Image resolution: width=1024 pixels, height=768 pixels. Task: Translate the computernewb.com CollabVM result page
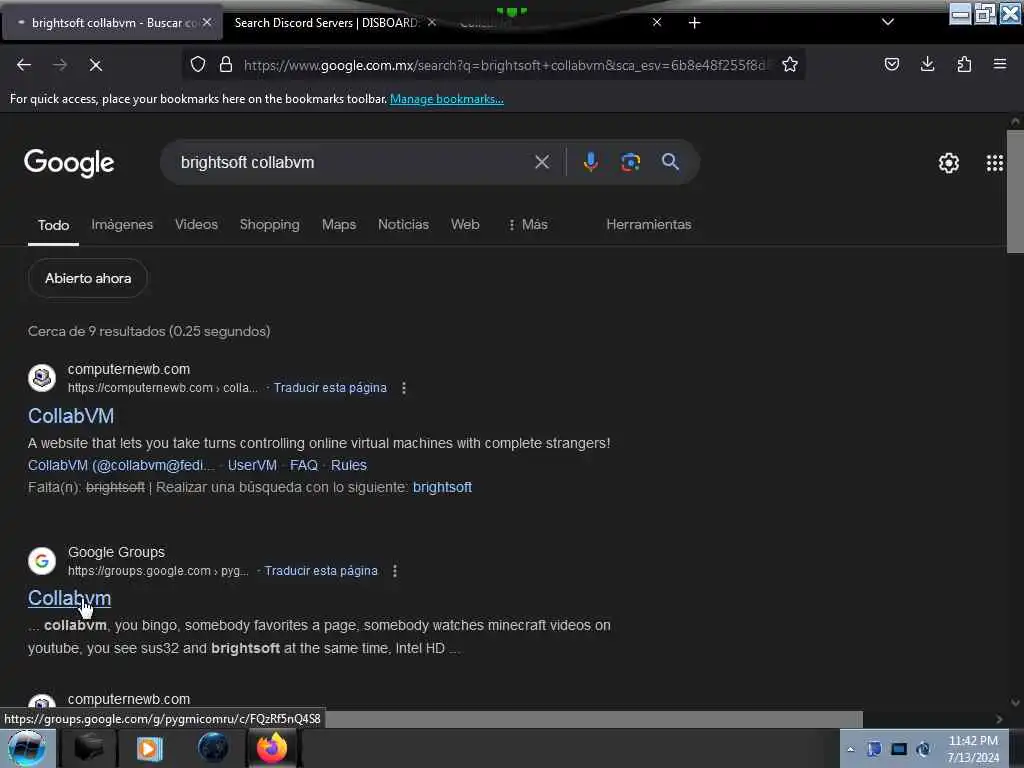[x=330, y=388]
